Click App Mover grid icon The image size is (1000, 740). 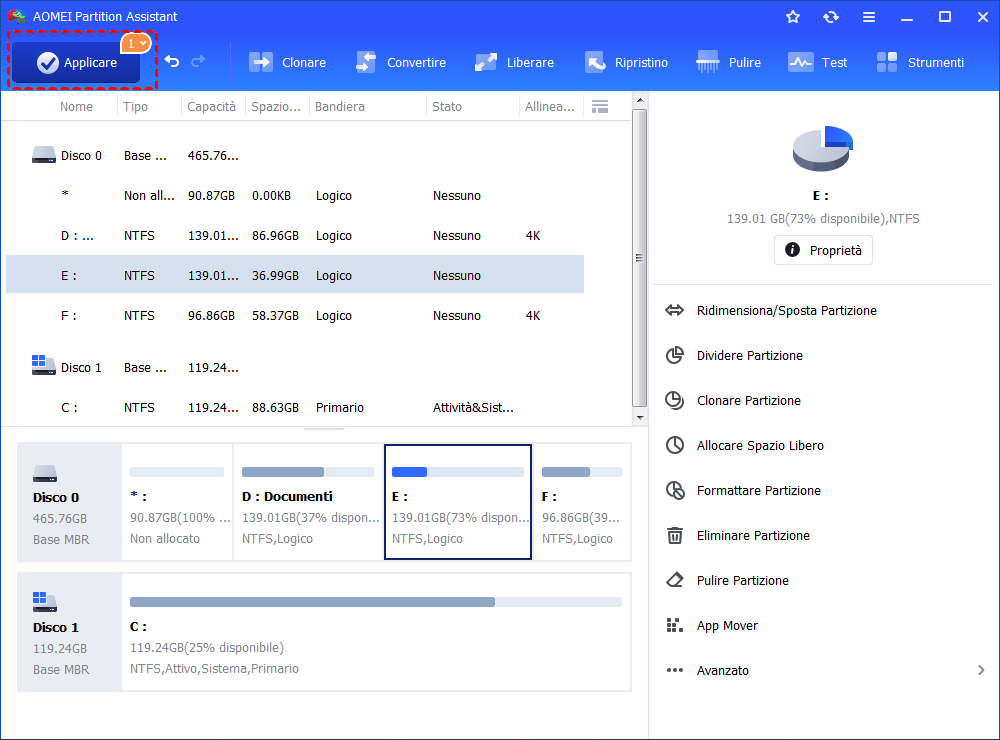pyautogui.click(x=675, y=625)
